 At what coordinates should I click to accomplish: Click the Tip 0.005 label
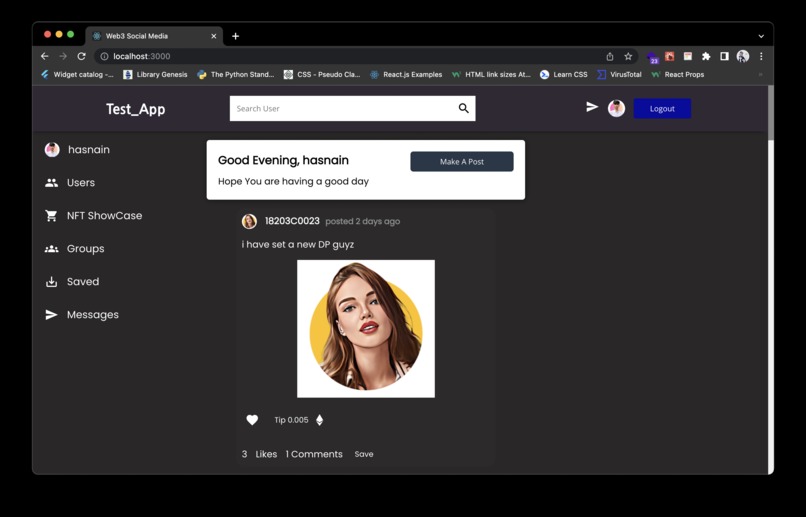291,420
